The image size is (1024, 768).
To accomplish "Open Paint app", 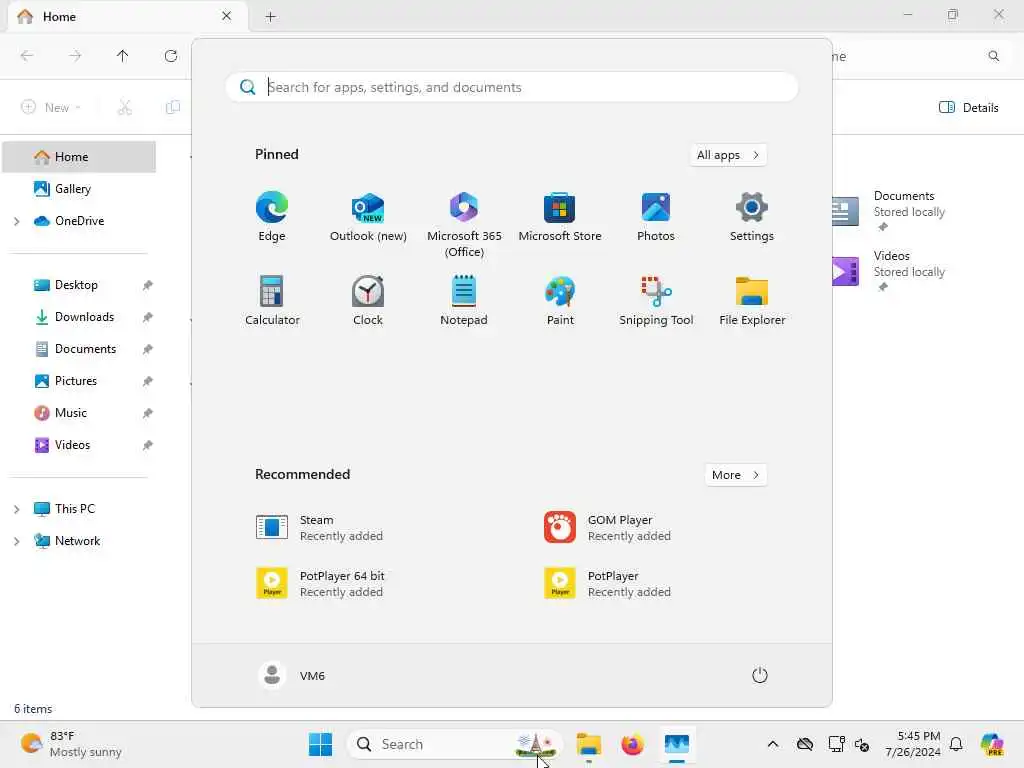I will tap(560, 300).
